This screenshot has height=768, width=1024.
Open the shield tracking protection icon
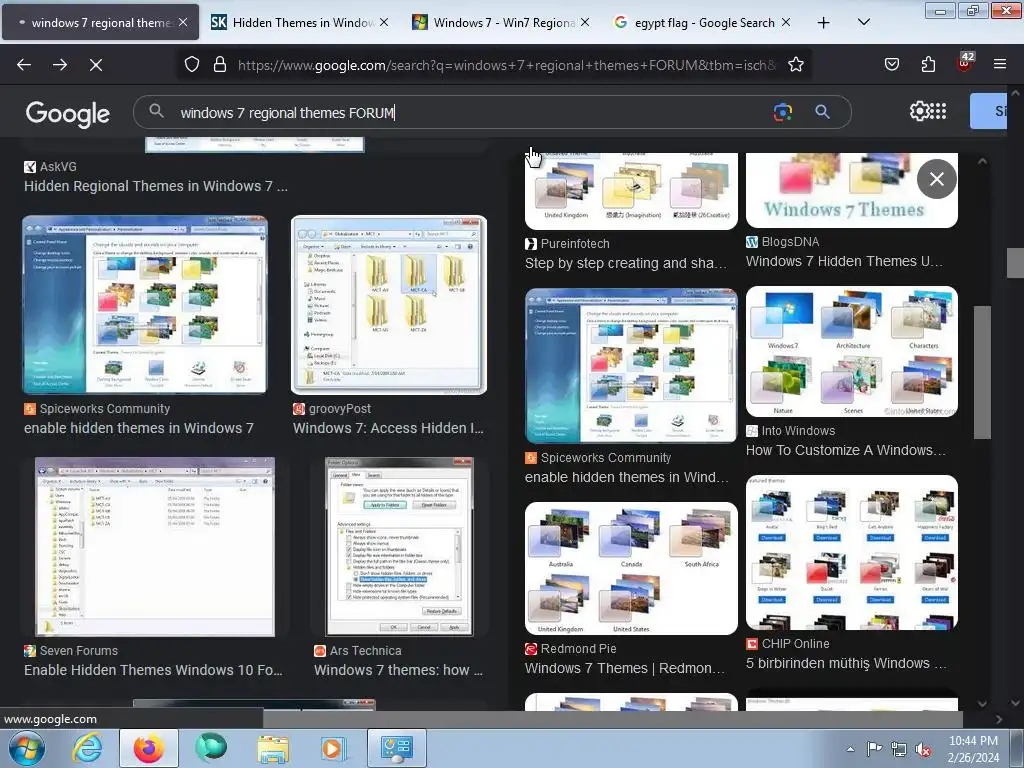click(x=191, y=65)
